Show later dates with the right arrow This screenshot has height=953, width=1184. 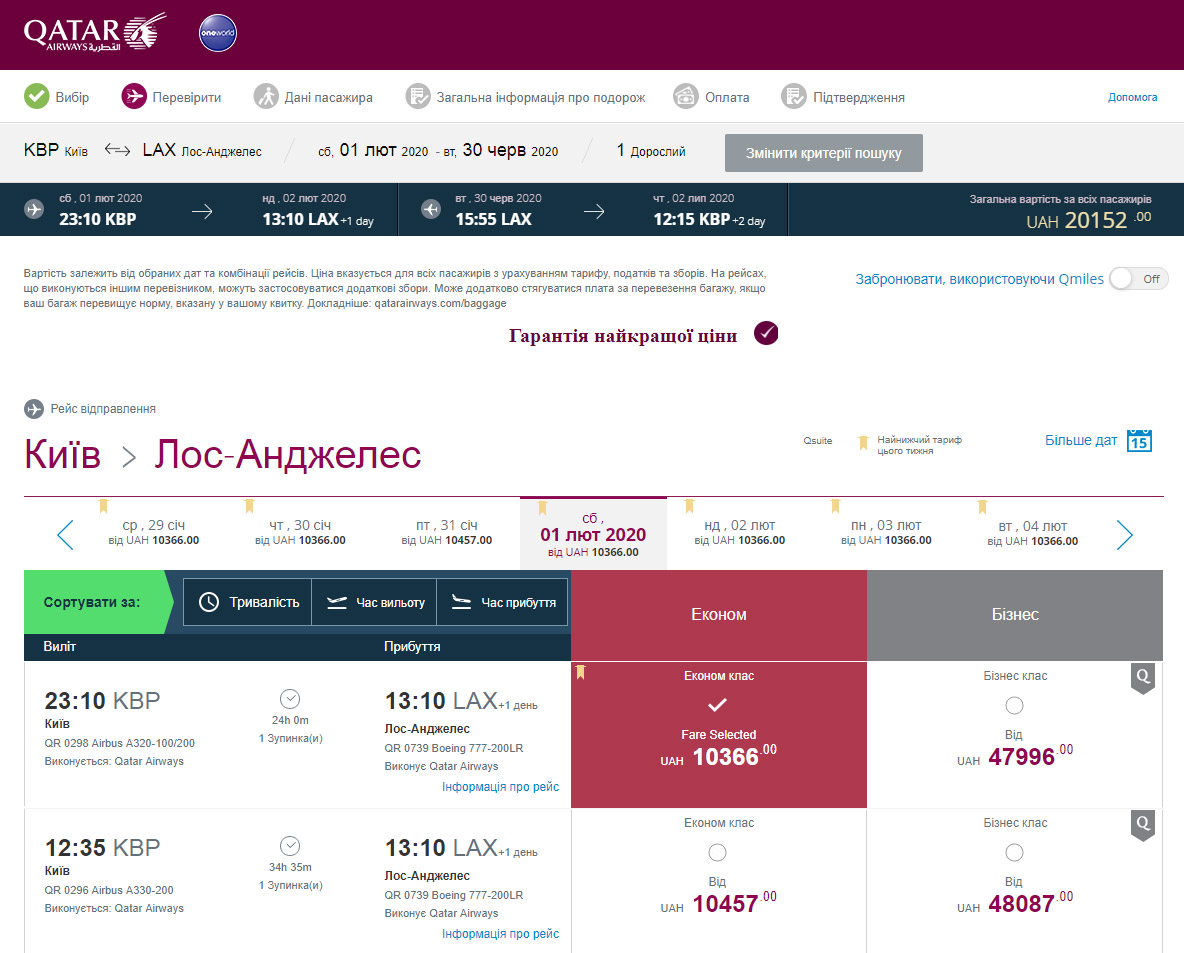click(x=1124, y=535)
